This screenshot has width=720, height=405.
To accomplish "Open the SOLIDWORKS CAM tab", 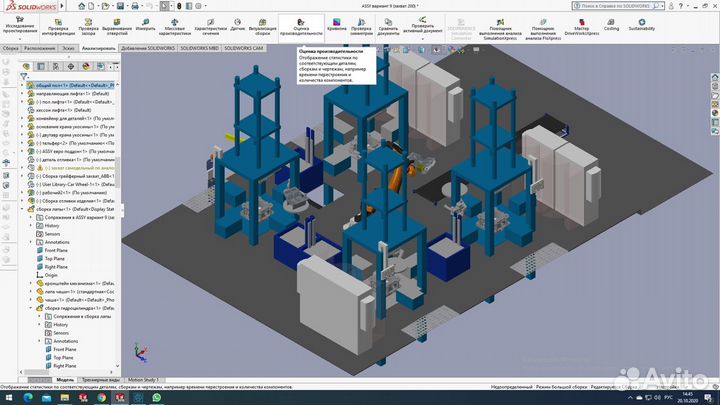I will pos(244,48).
